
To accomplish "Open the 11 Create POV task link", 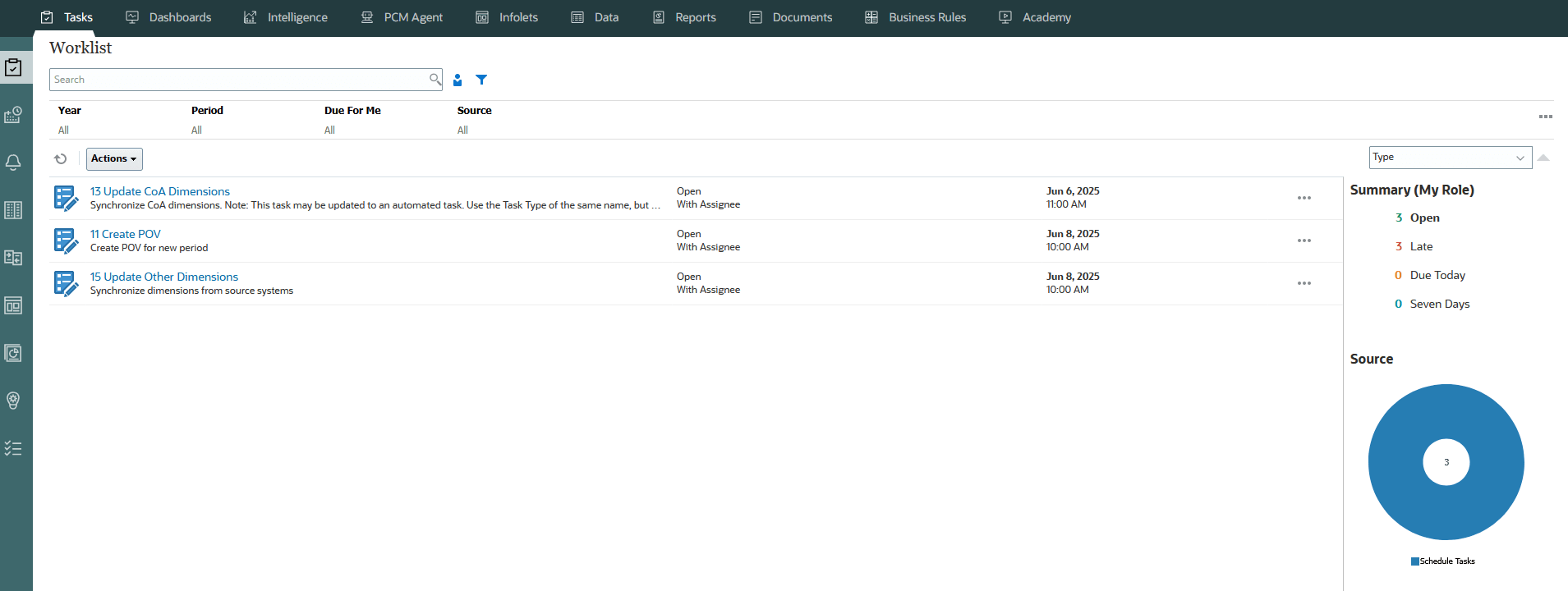I will 126,234.
